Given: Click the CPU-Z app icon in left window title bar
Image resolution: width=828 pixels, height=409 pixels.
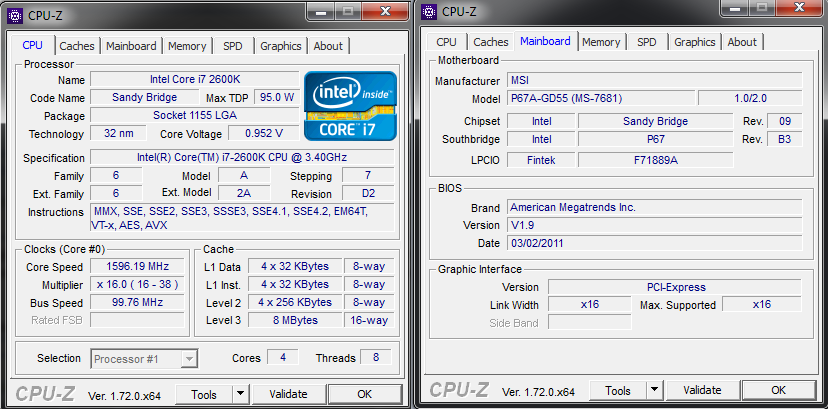Looking at the screenshot, I should (15, 15).
